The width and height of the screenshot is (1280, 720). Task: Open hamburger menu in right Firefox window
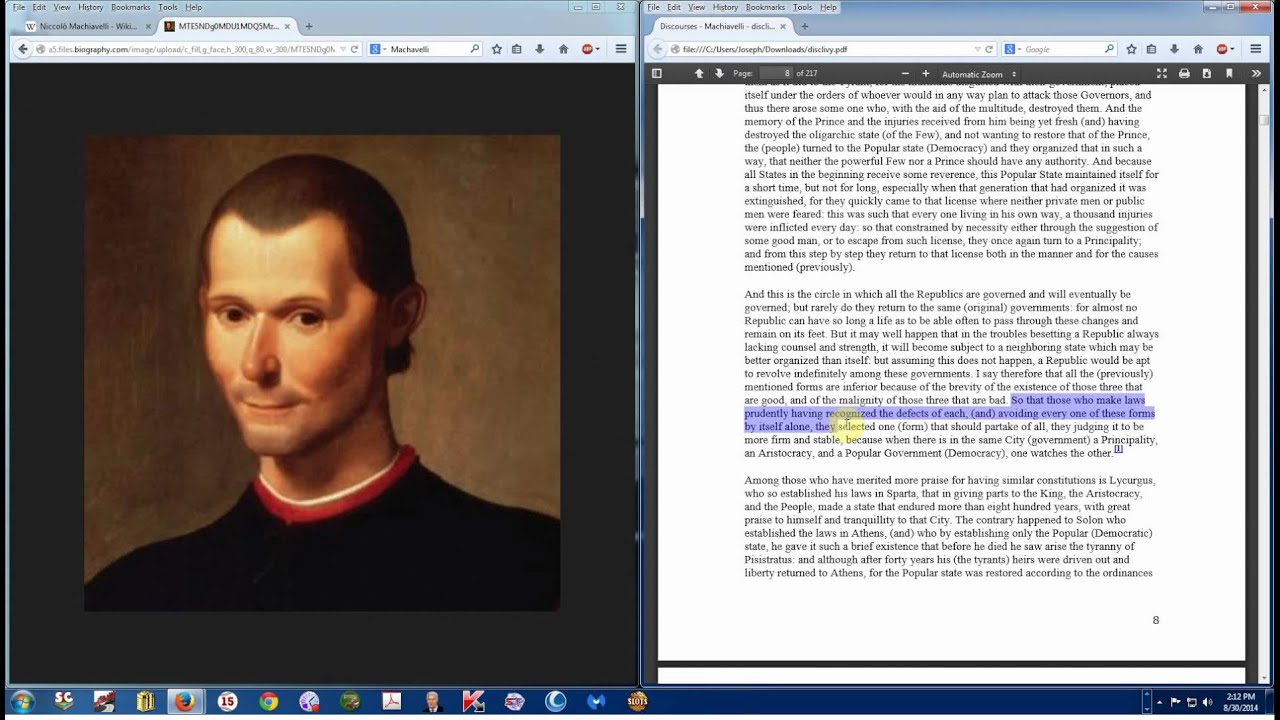click(1256, 49)
